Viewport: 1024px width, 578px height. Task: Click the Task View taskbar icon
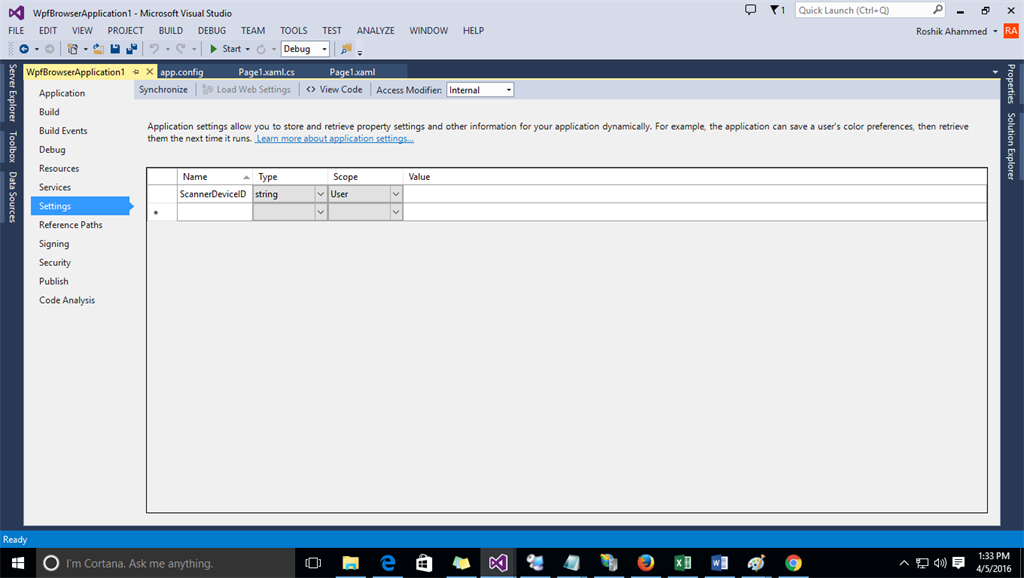[x=313, y=563]
